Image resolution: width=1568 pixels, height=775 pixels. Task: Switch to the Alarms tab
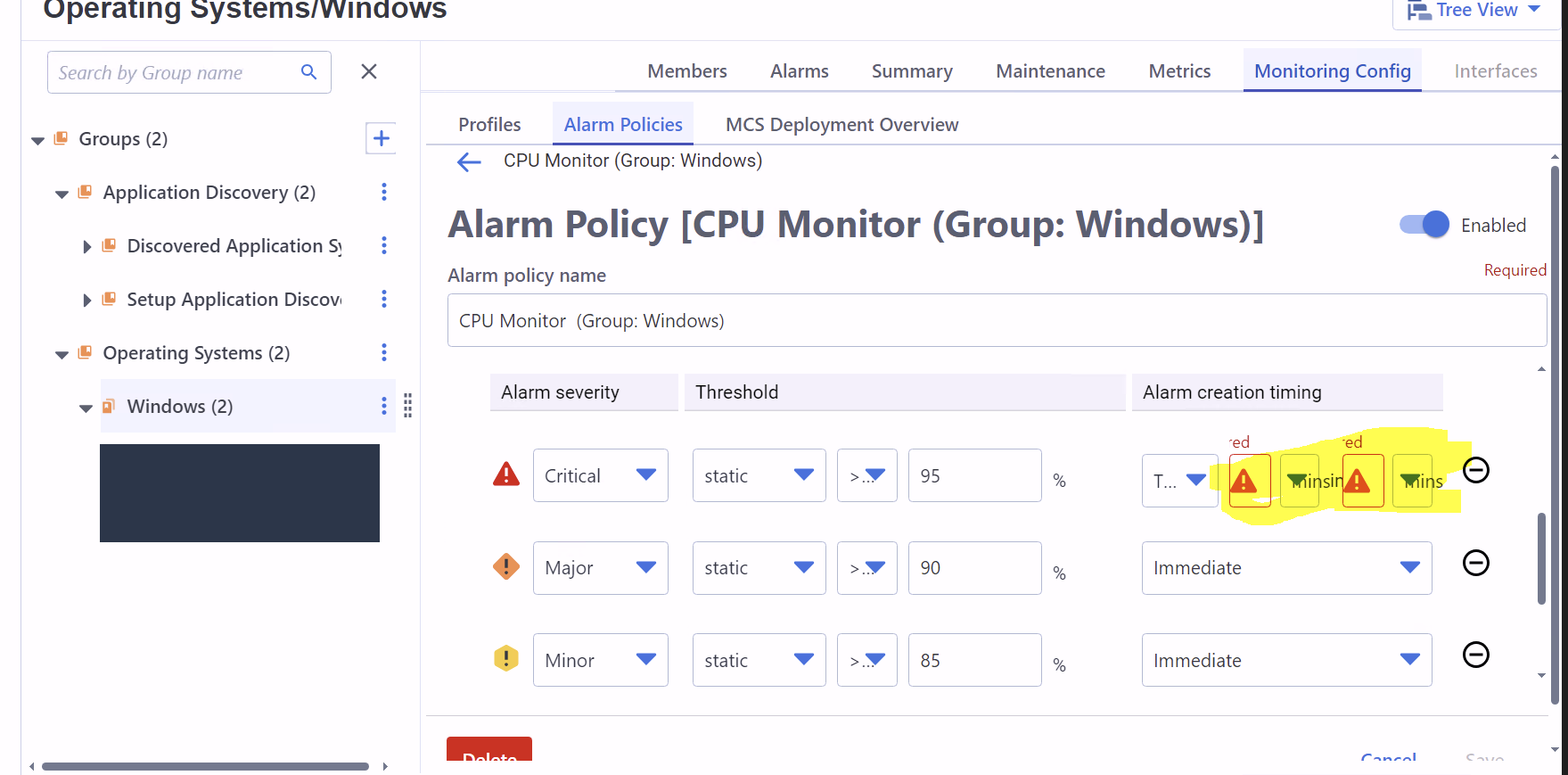[799, 71]
